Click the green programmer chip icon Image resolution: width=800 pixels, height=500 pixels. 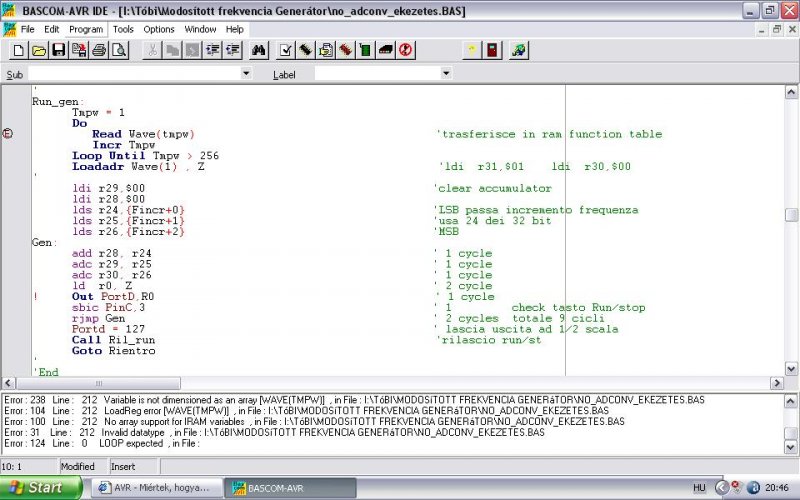[x=365, y=50]
